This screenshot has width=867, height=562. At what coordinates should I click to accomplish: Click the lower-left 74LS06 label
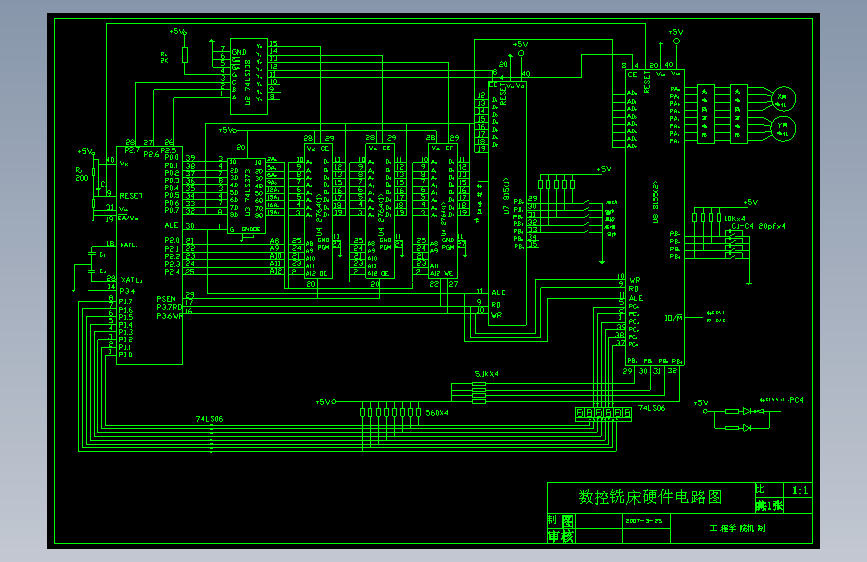coord(210,419)
